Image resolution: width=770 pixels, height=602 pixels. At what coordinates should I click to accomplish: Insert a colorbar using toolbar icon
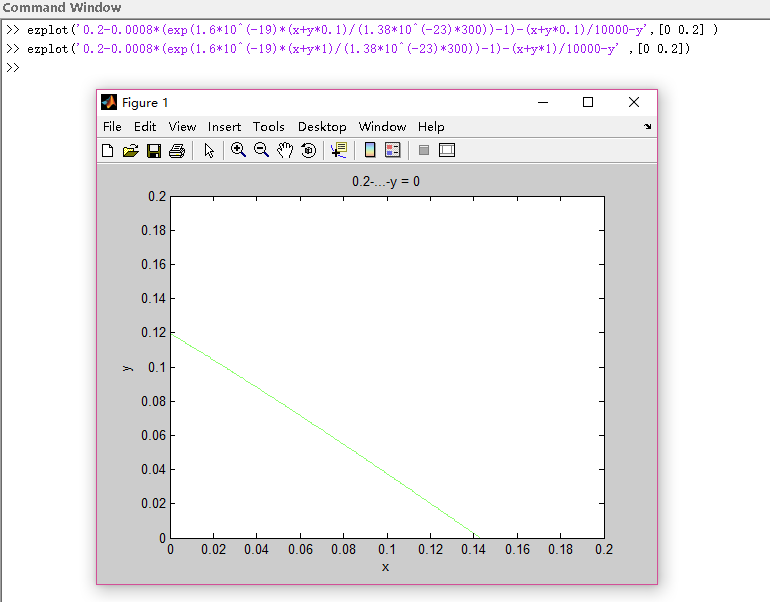point(370,150)
